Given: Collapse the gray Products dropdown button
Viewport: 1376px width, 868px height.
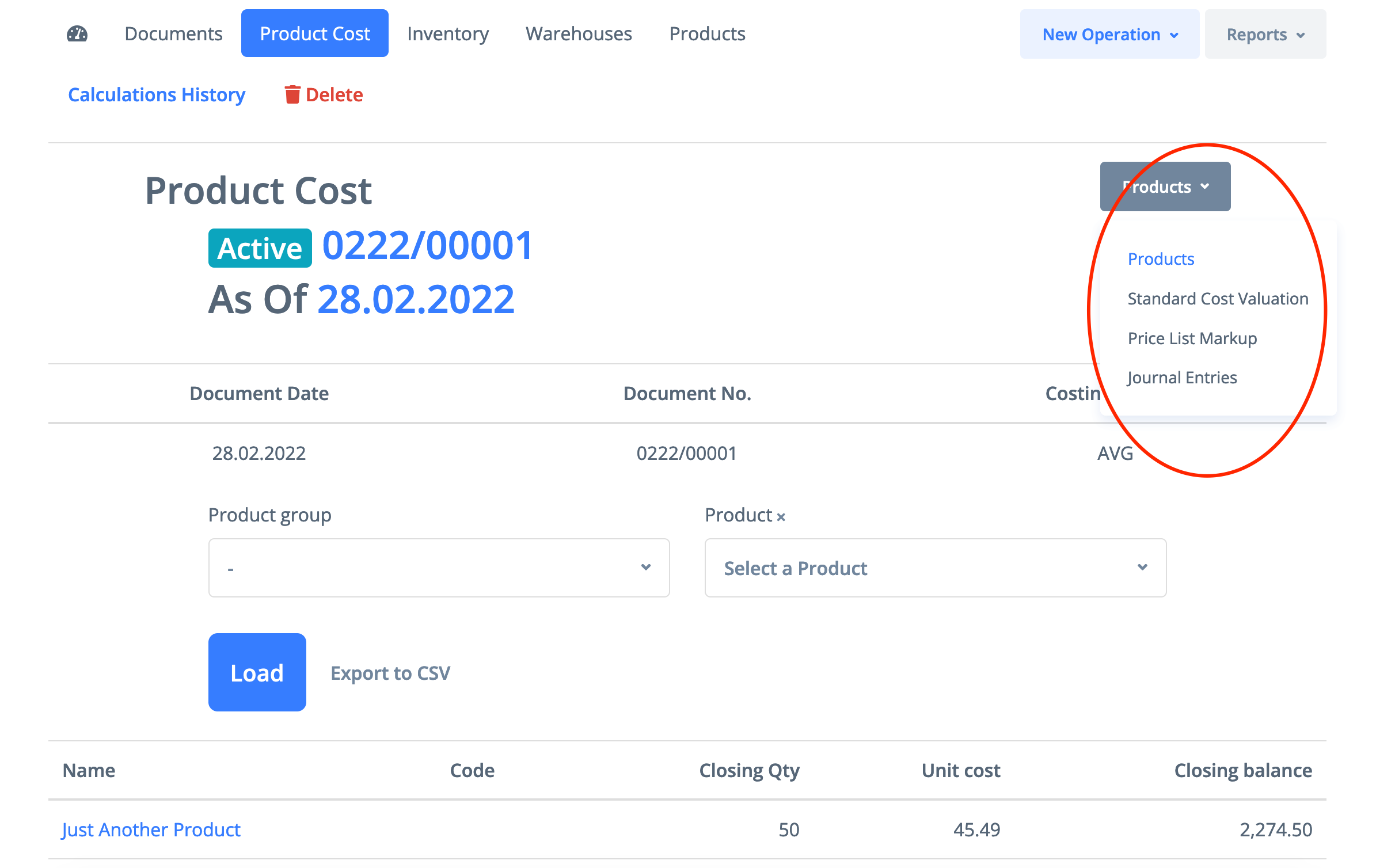Looking at the screenshot, I should 1165,186.
